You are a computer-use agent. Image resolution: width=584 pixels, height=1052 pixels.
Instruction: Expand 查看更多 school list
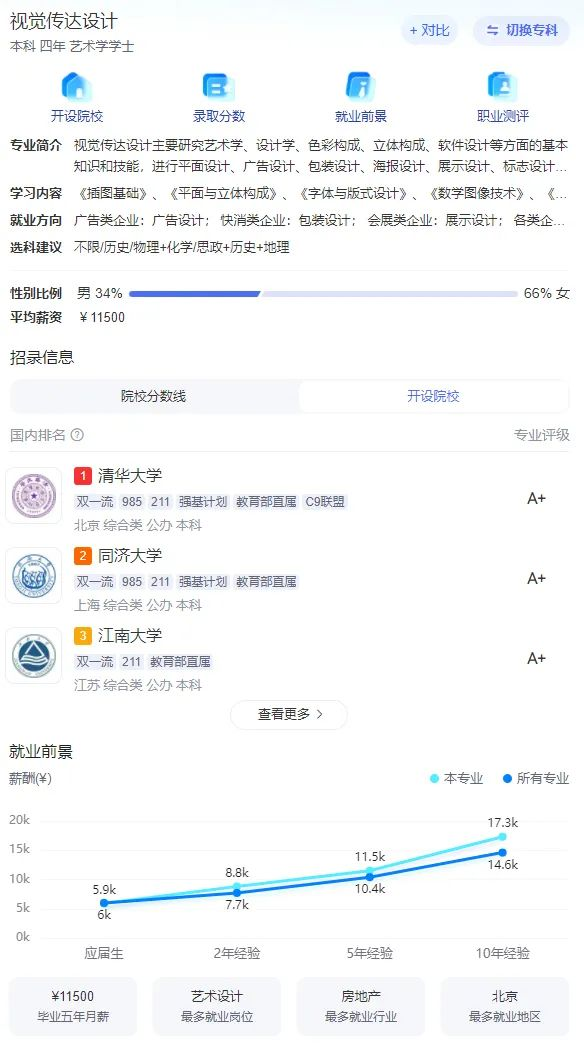(289, 715)
